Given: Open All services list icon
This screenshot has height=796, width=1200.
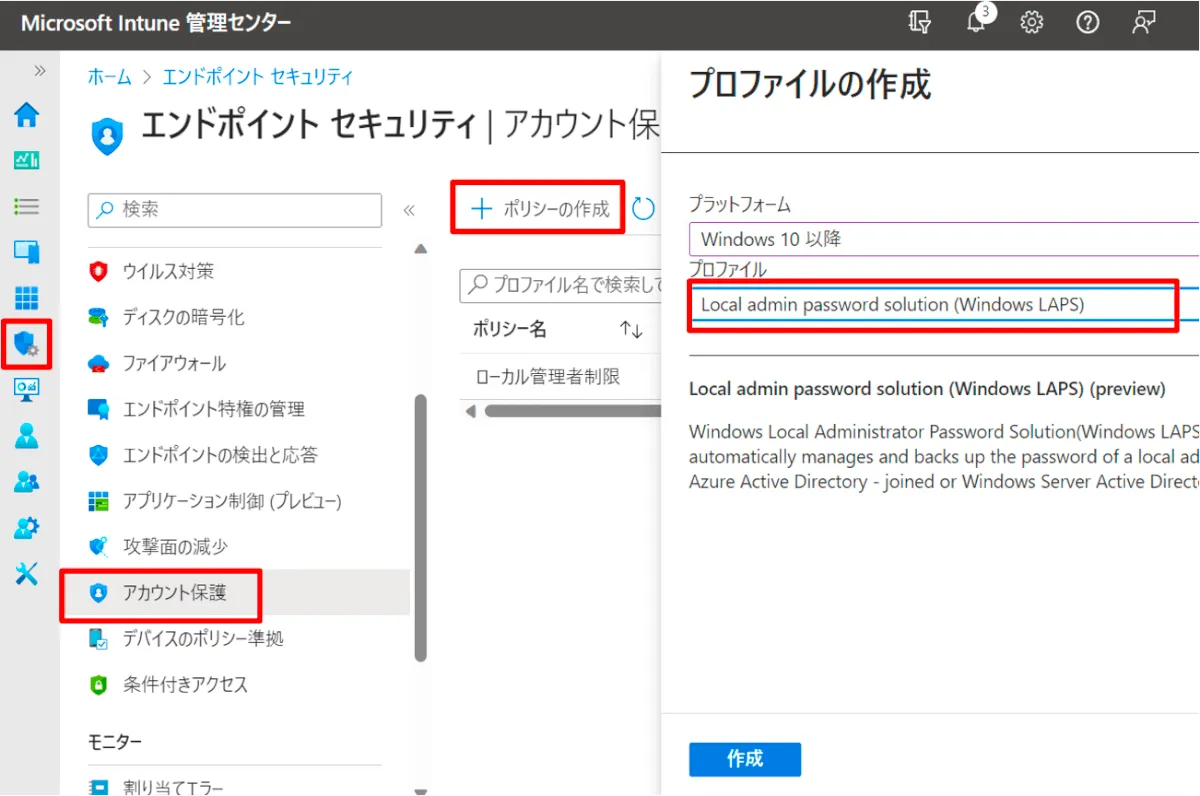Looking at the screenshot, I should (27, 206).
